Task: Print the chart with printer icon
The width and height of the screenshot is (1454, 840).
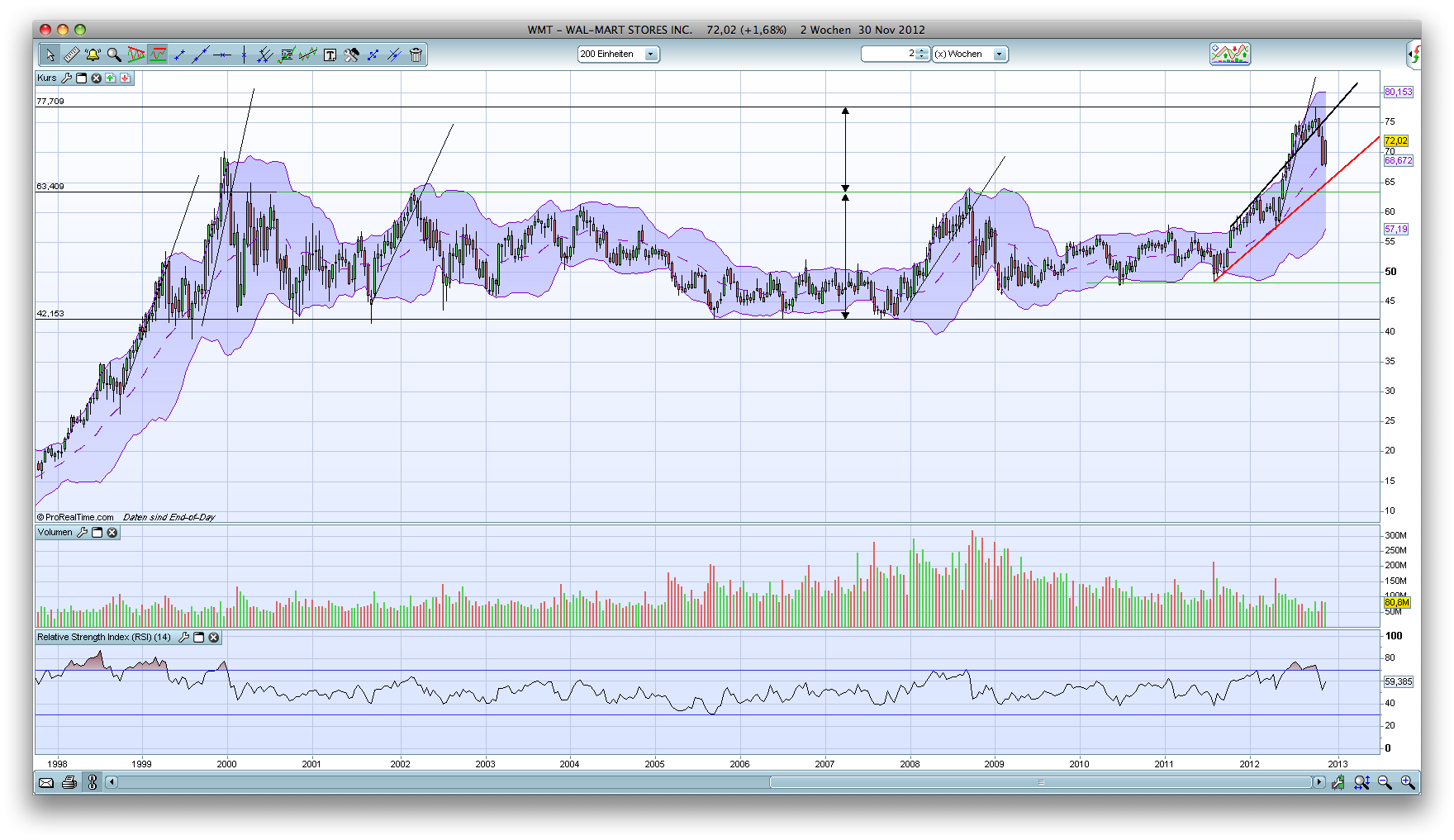Action: click(x=69, y=782)
